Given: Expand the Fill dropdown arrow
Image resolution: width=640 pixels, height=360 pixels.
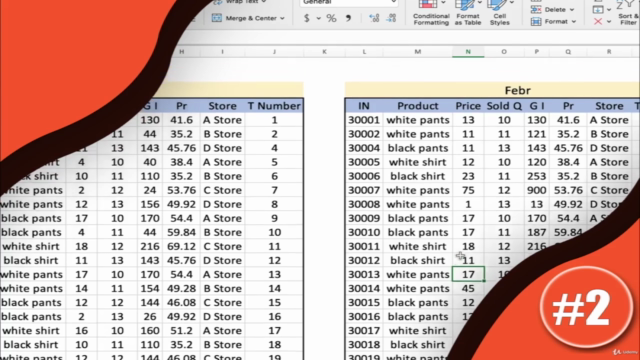Looking at the screenshot, I should 609,10.
